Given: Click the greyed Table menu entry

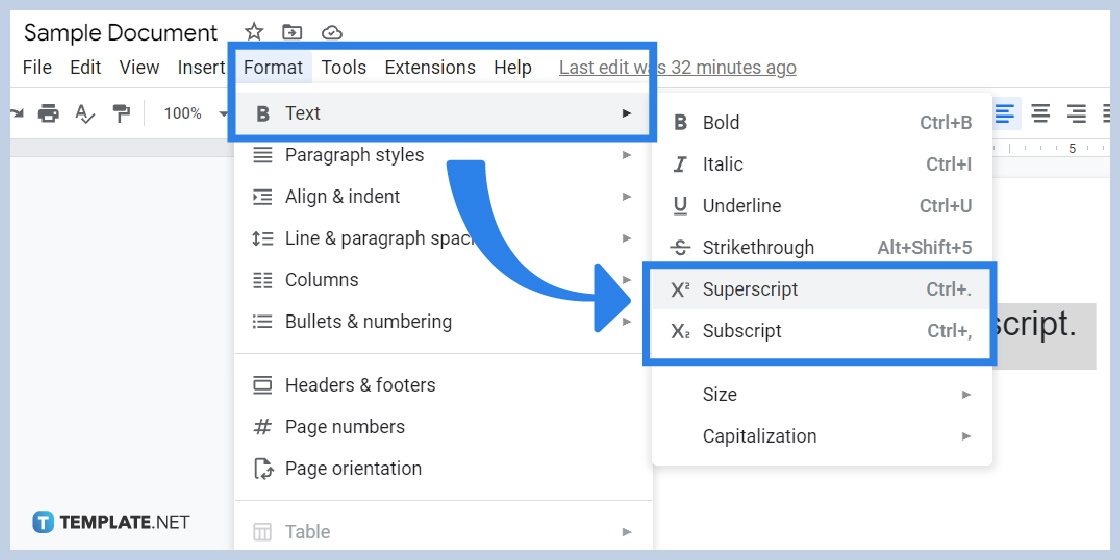Looking at the screenshot, I should click(x=443, y=531).
